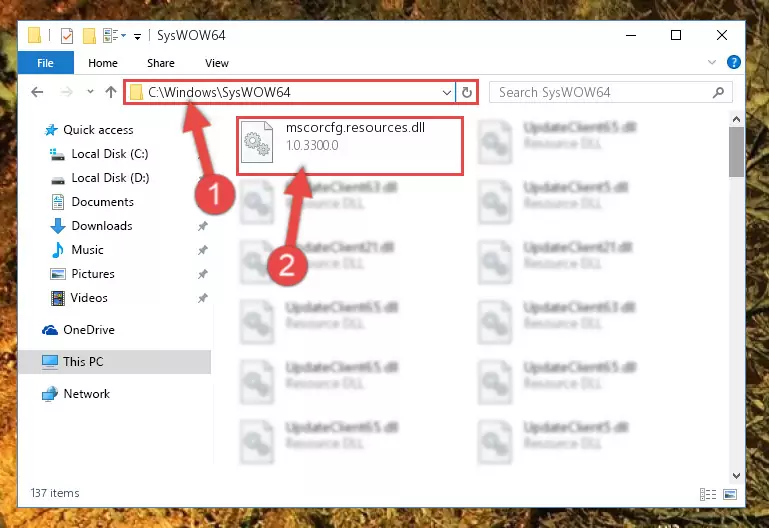Click the scrollbar down arrow
Image resolution: width=769 pixels, height=528 pixels.
(736, 476)
